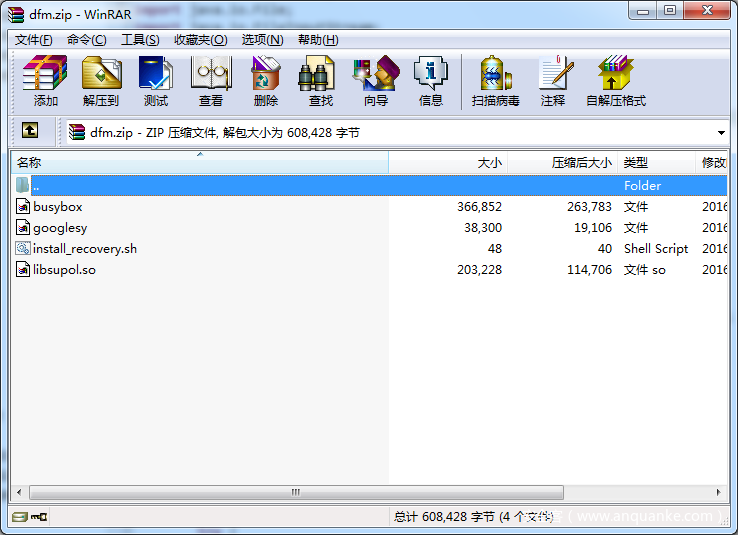Click the 解压到 (Extract To) toolbar icon
The width and height of the screenshot is (738, 535).
click(101, 73)
